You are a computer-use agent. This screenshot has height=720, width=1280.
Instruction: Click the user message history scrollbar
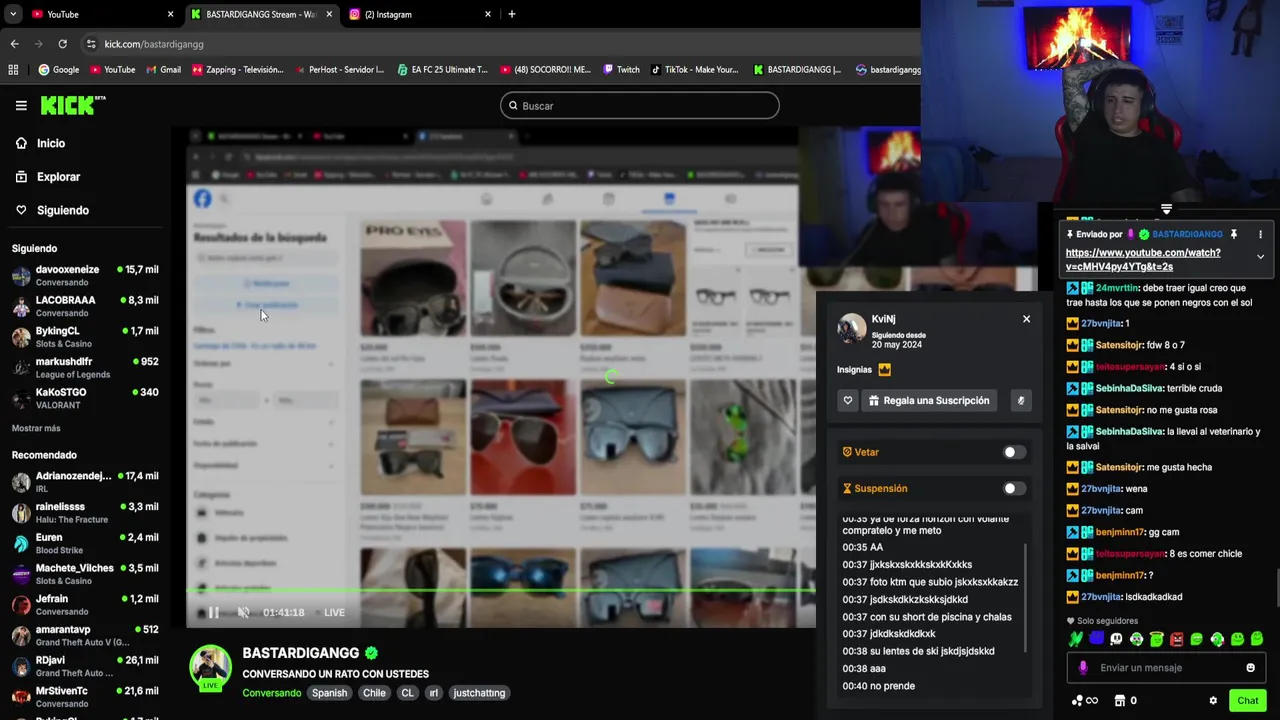click(x=1027, y=600)
